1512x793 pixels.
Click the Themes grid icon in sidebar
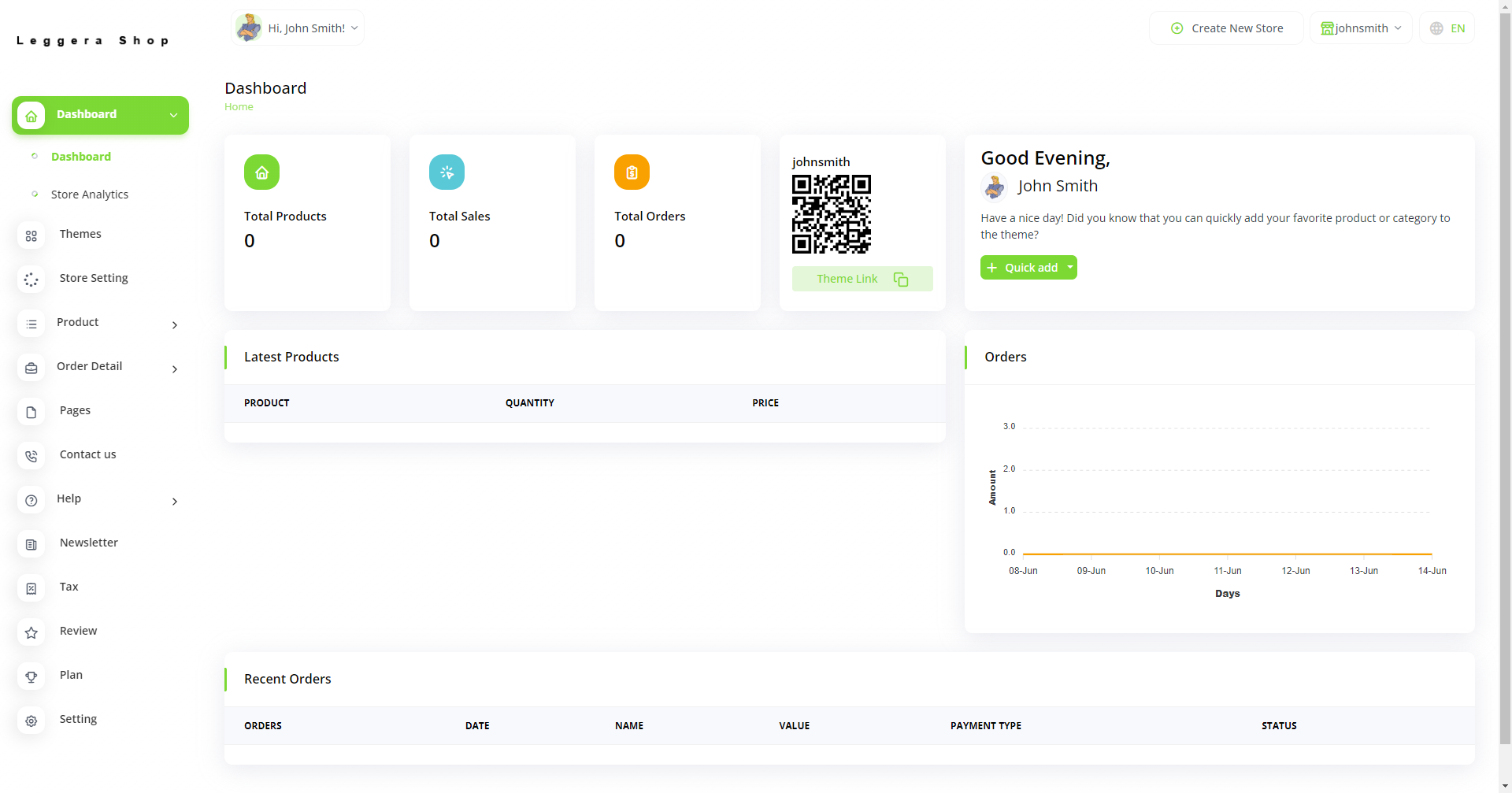(x=31, y=235)
